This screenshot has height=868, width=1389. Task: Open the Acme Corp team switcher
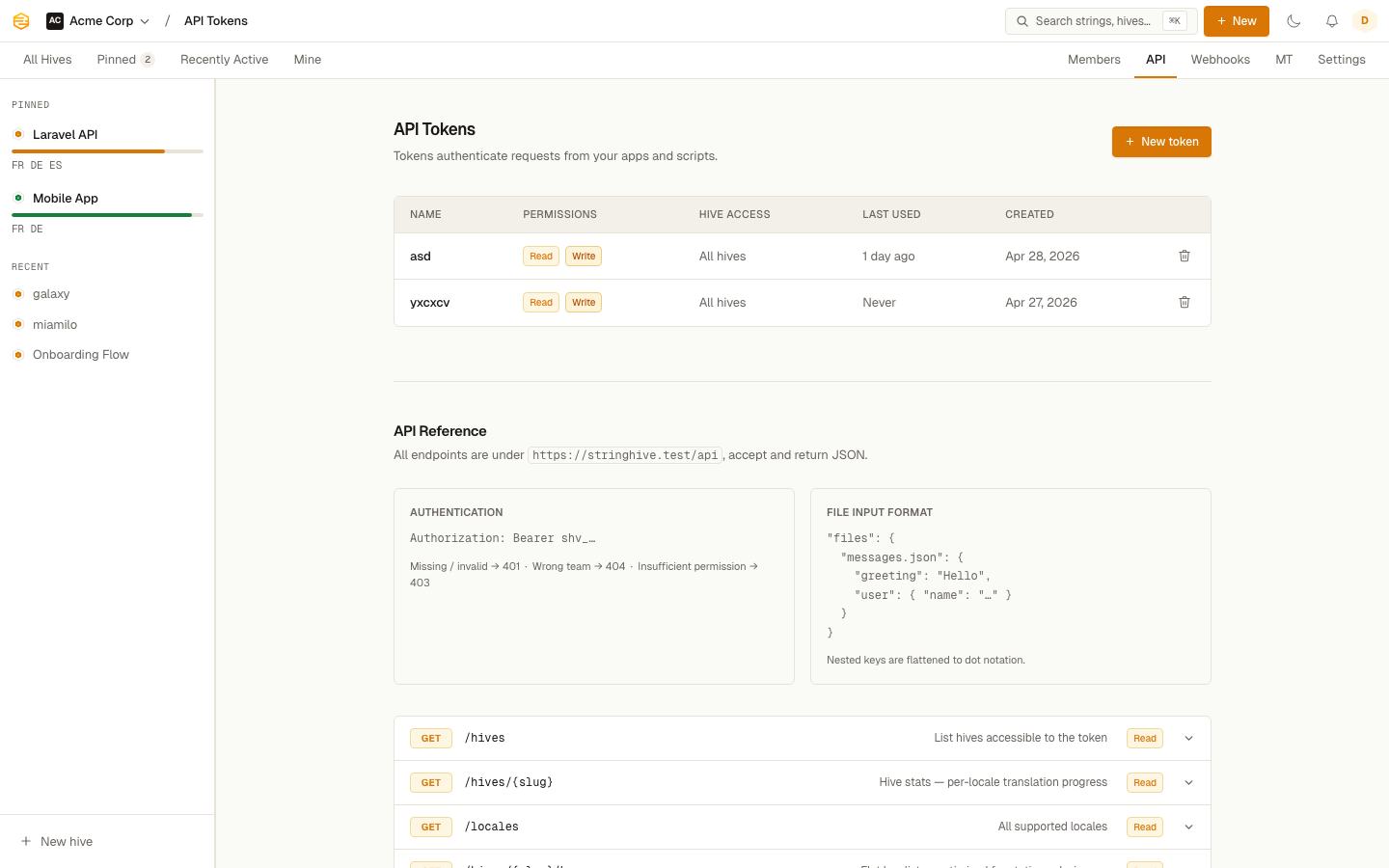[98, 21]
